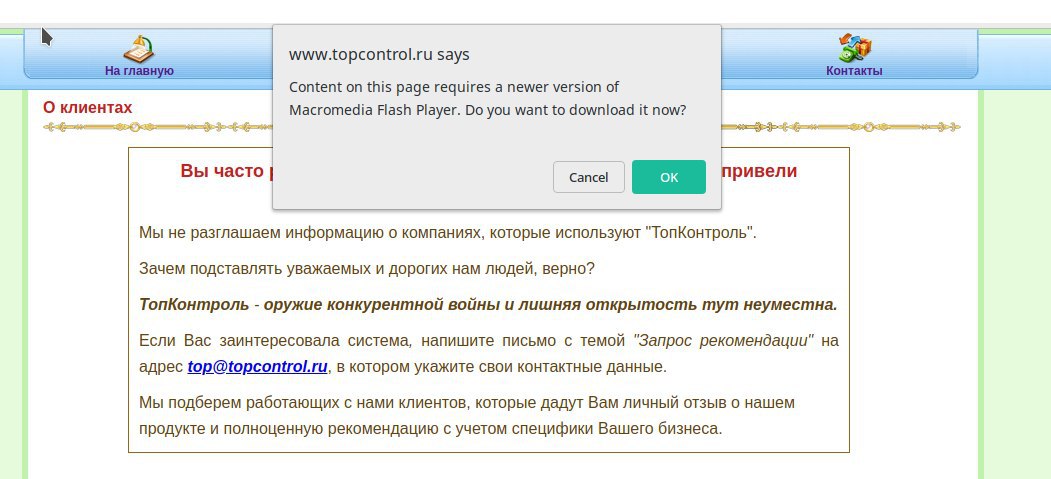This screenshot has width=1051, height=479.
Task: Click OK in the Flash Player dialog
Action: point(668,177)
